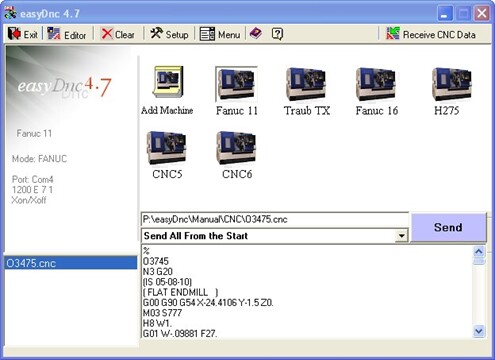Click the scroll up arrow of code preview
This screenshot has width=495, height=360.
point(479,251)
